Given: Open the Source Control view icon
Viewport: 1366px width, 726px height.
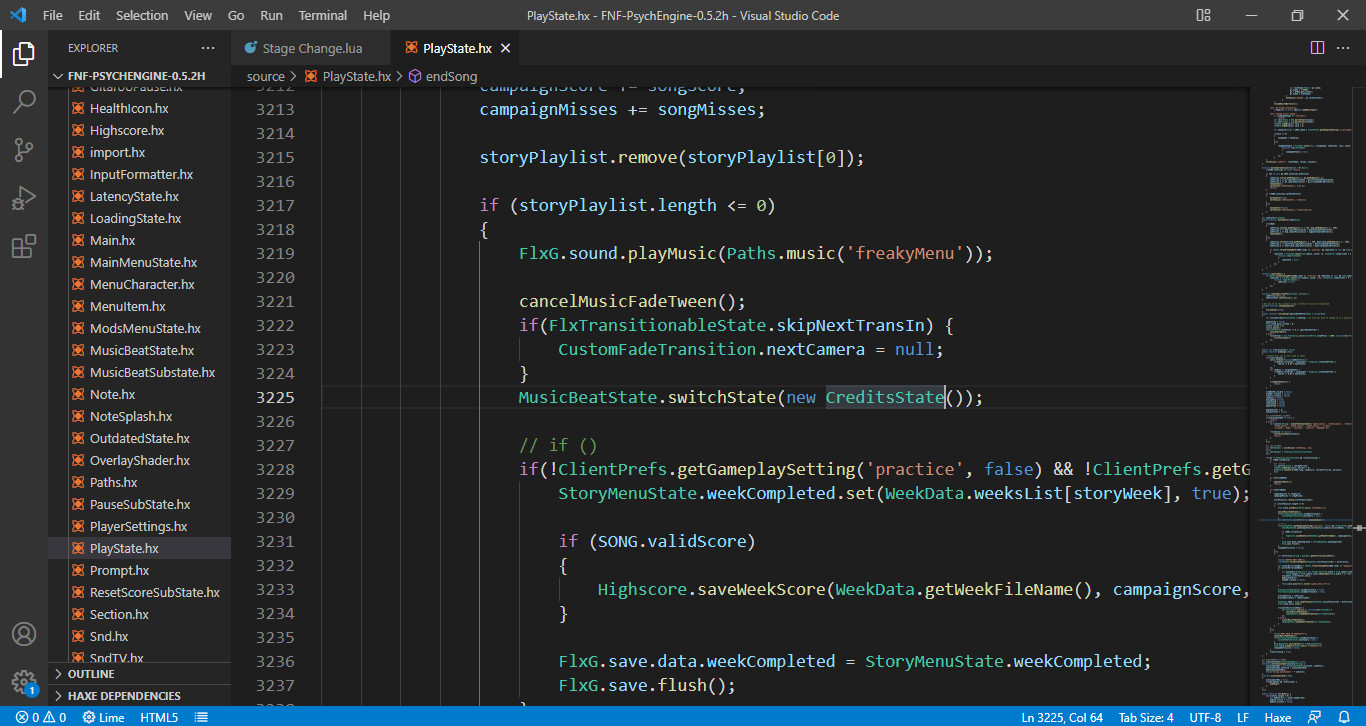Looking at the screenshot, I should [24, 150].
